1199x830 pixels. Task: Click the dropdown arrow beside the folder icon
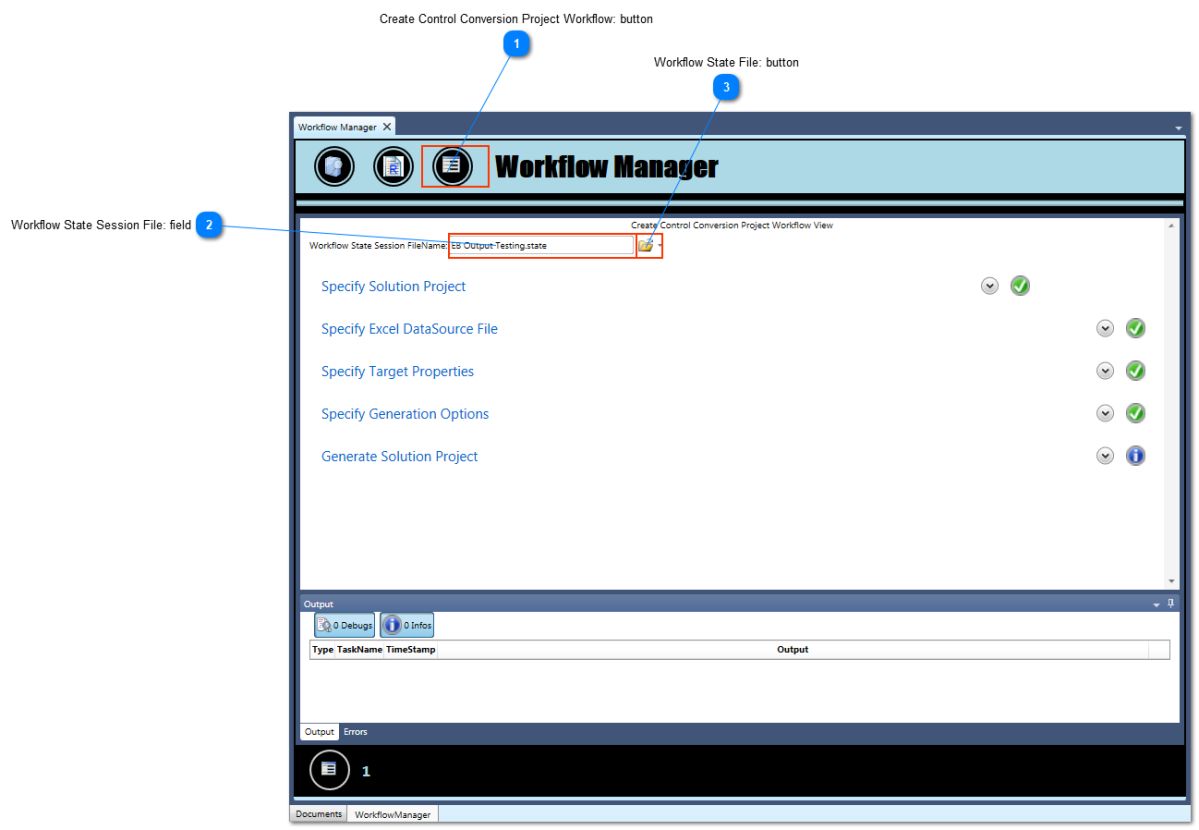660,246
